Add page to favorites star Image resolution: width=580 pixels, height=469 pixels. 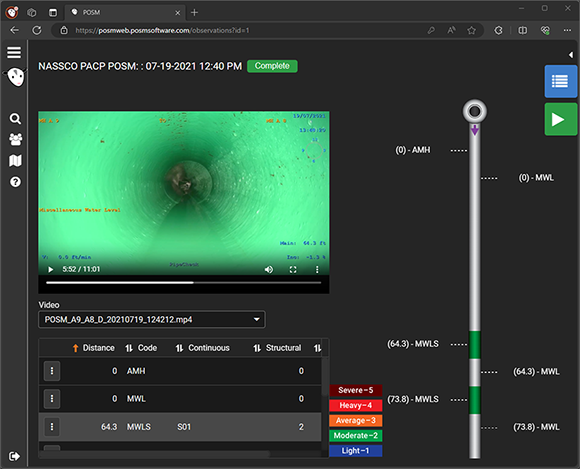tap(471, 30)
